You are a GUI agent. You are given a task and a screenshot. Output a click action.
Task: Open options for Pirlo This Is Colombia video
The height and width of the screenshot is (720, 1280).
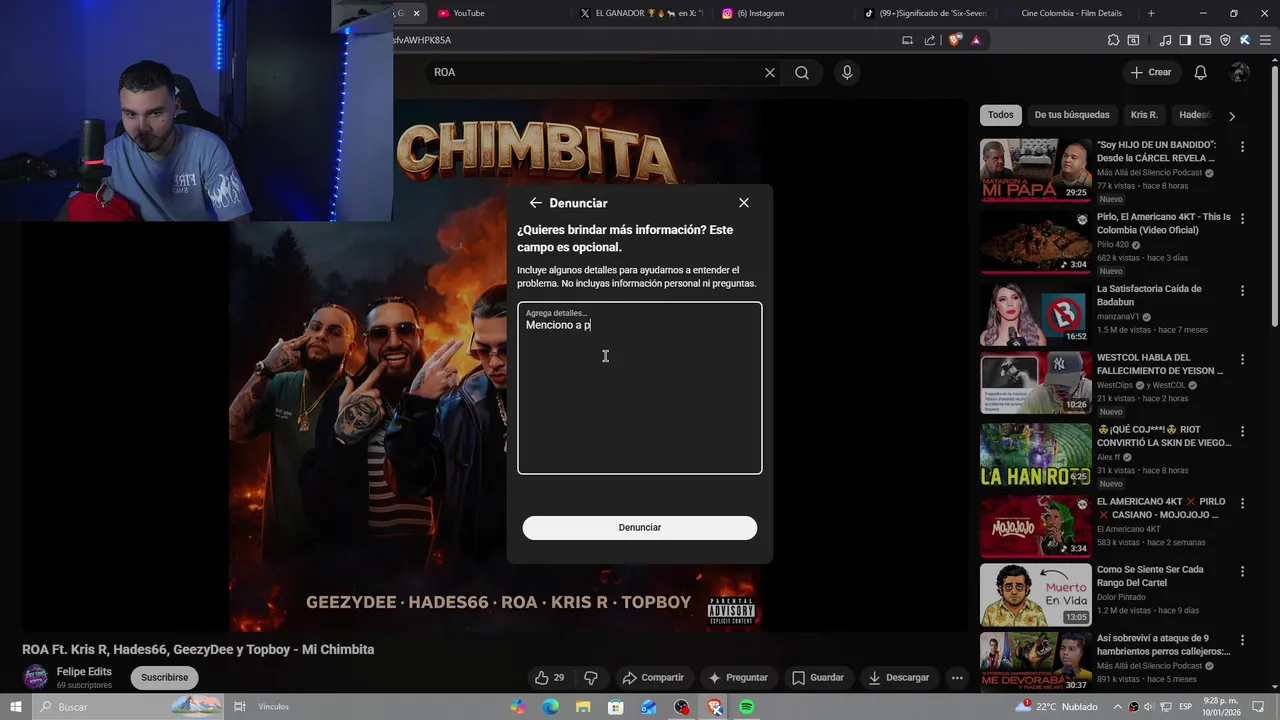click(x=1243, y=219)
